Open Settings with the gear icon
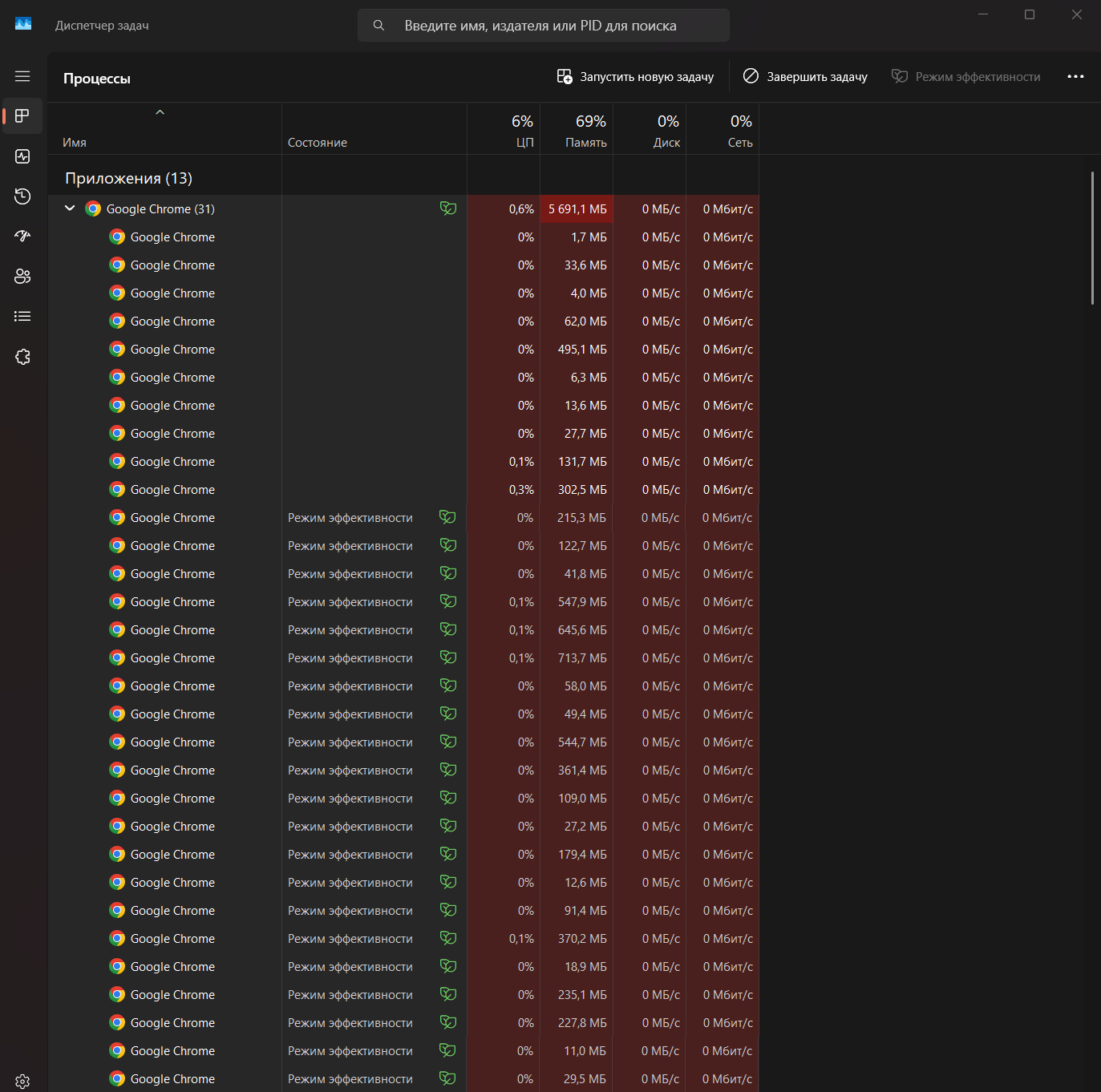 (x=22, y=1082)
